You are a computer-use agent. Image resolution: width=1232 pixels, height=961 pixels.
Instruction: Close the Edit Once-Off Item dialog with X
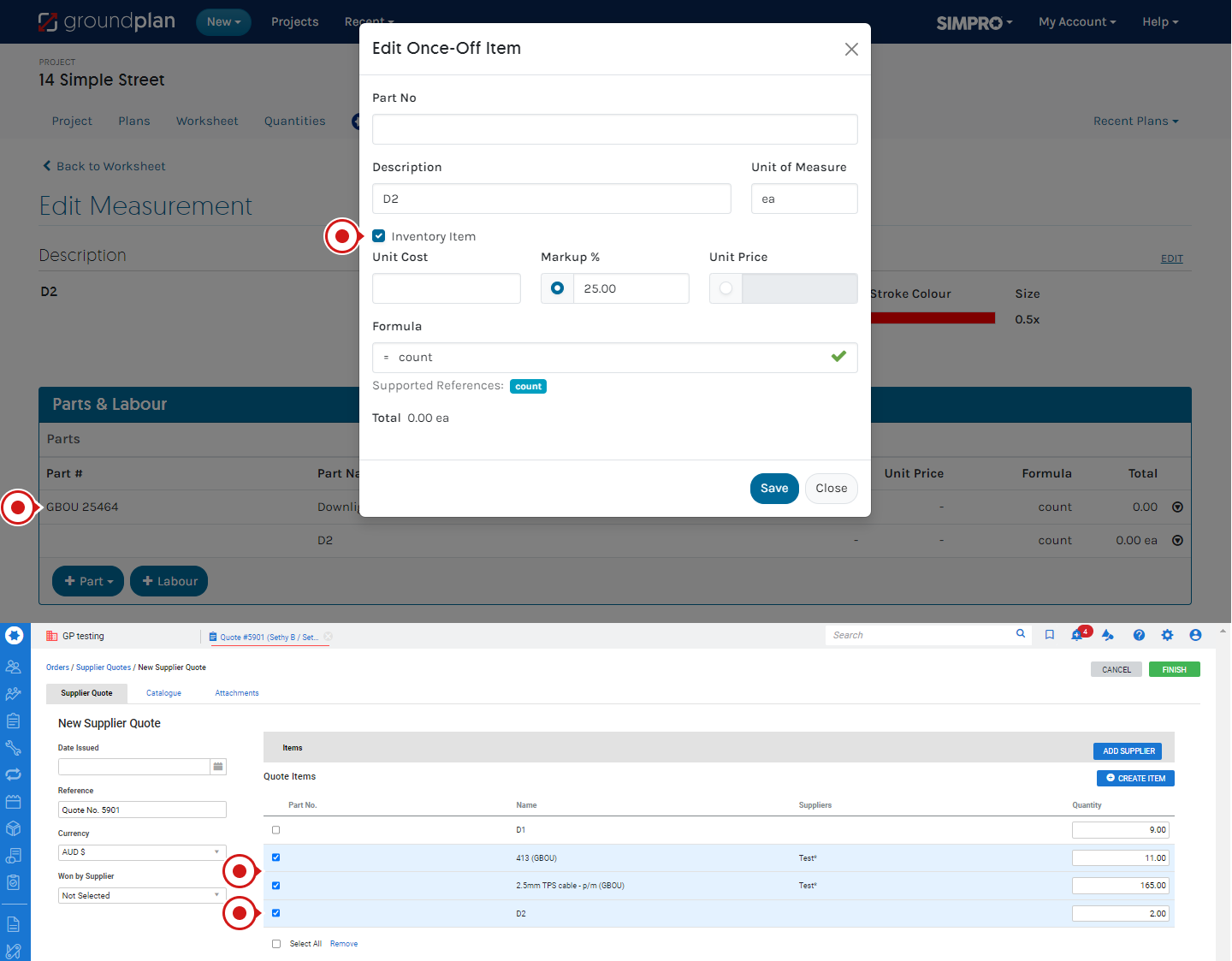851,49
